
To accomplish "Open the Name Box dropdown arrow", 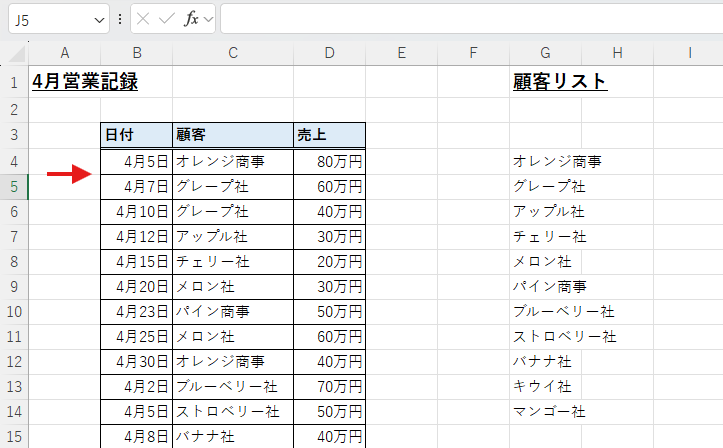I will point(98,19).
